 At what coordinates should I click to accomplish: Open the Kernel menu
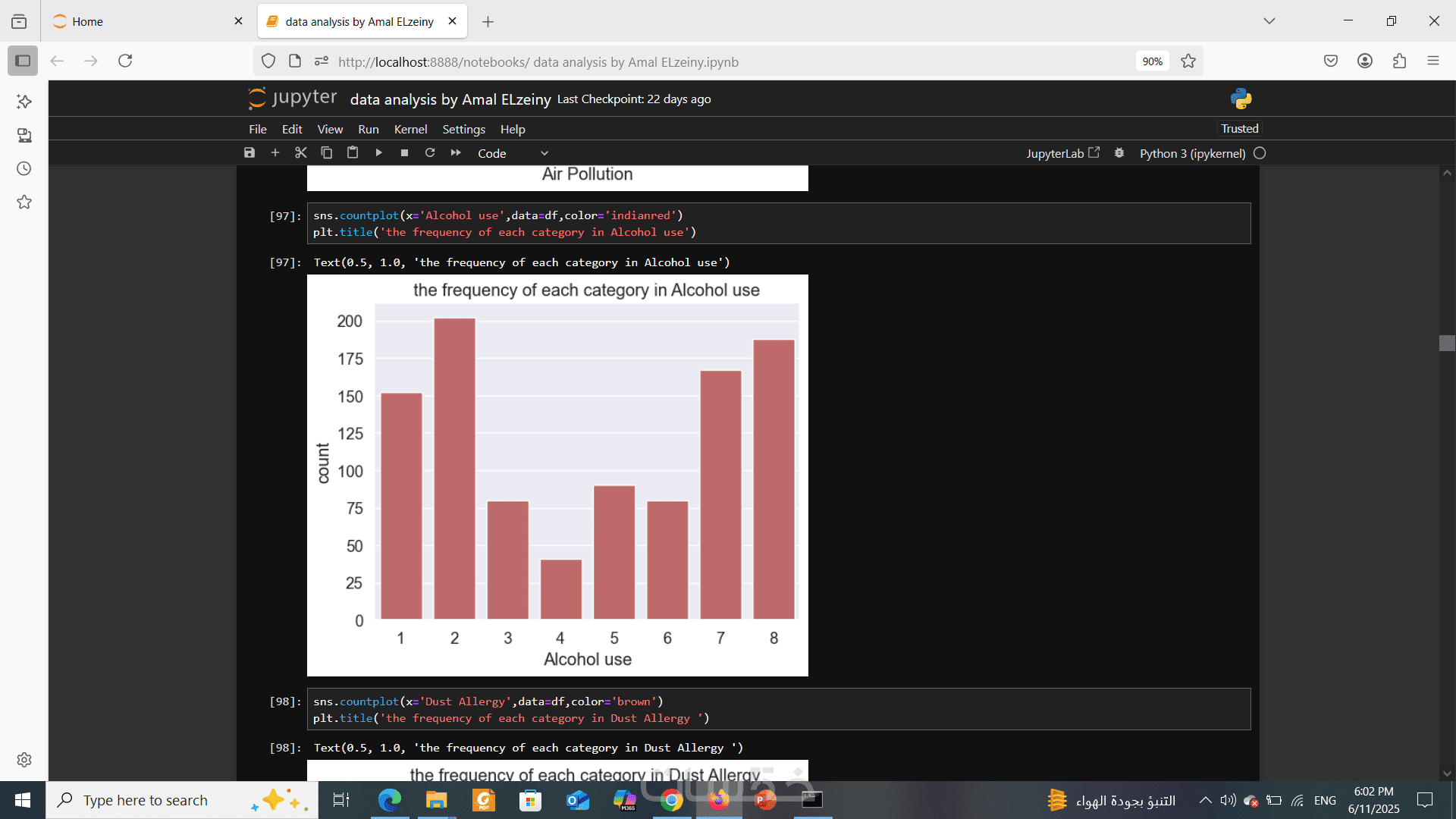click(410, 129)
